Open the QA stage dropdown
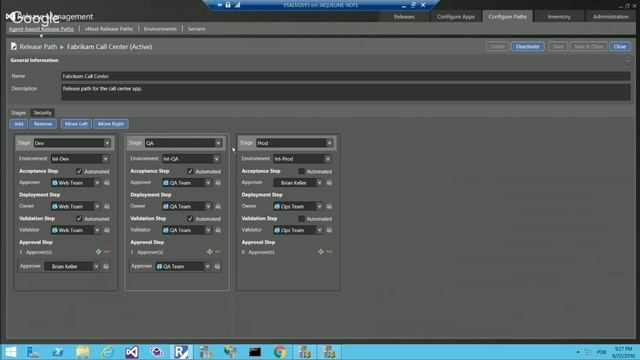 (218, 143)
